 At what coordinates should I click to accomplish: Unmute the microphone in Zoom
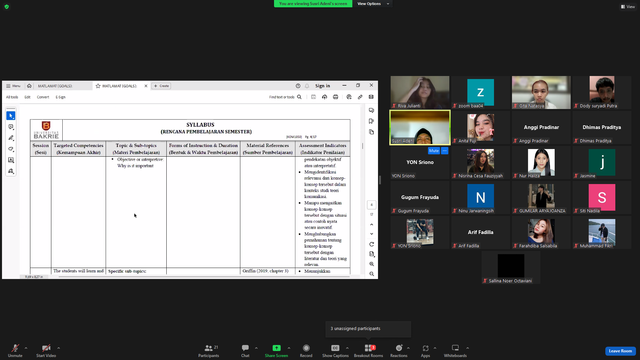coord(15,350)
